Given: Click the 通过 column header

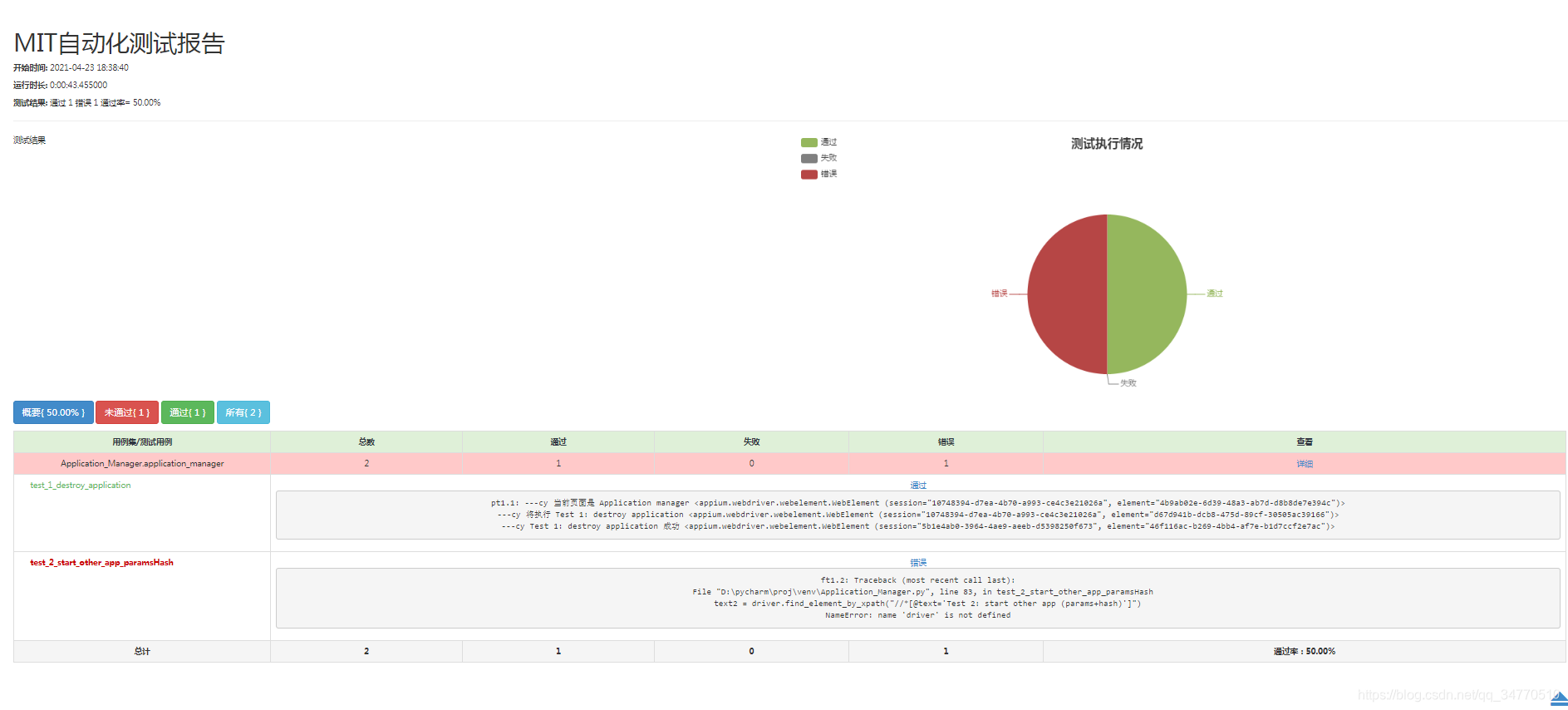Looking at the screenshot, I should (x=558, y=442).
